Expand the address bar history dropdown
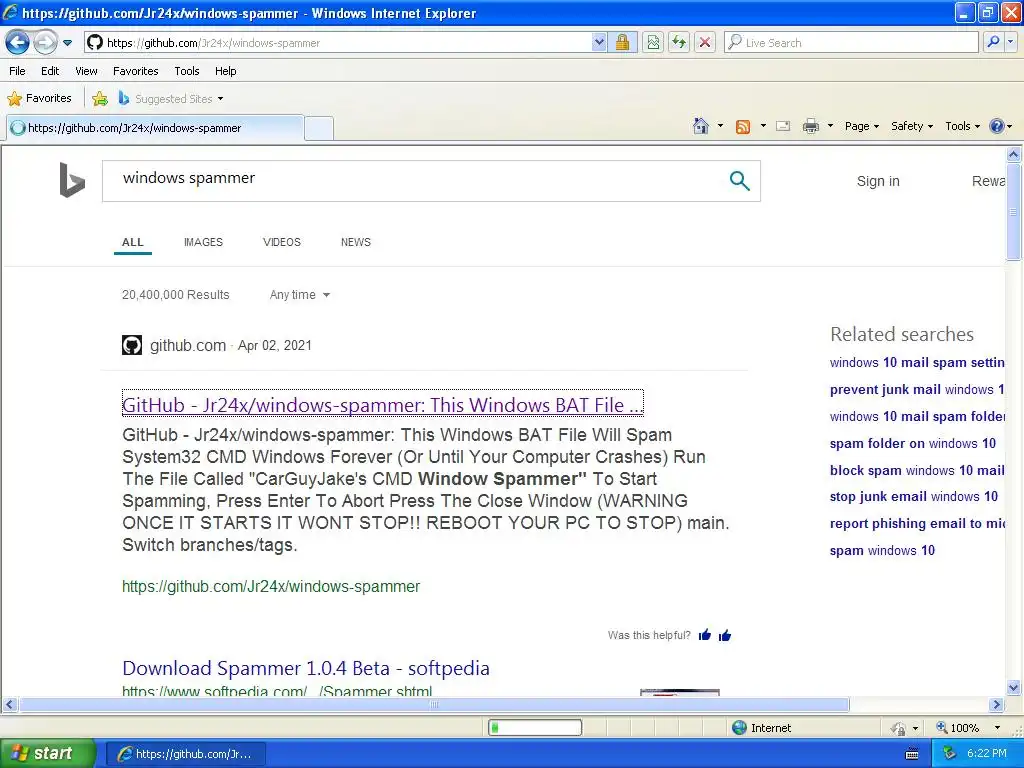Screen dimensions: 1024x768 (x=599, y=43)
